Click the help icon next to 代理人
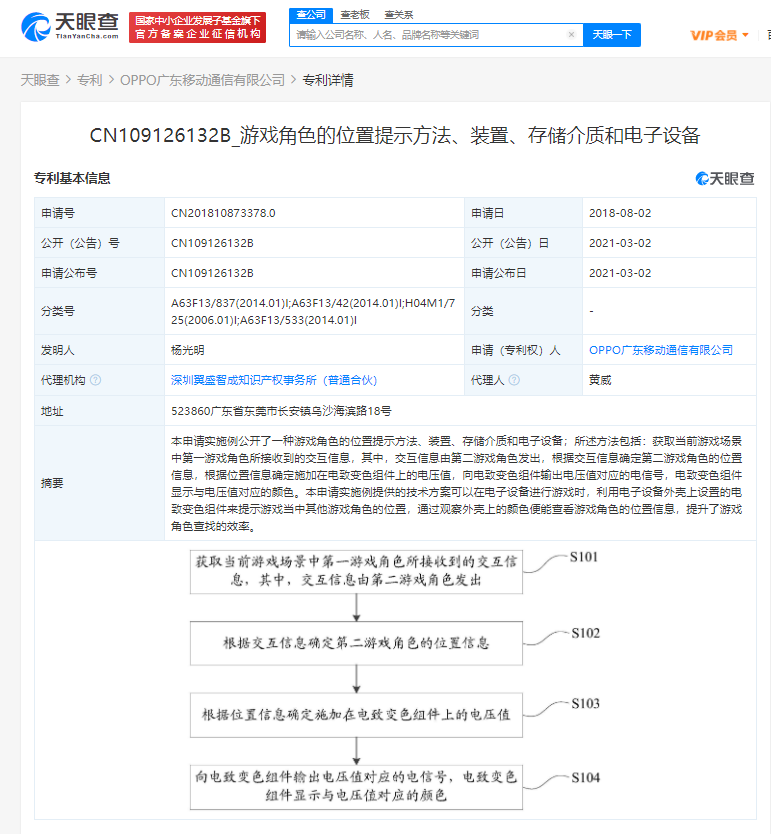The width and height of the screenshot is (771, 834). (514, 380)
